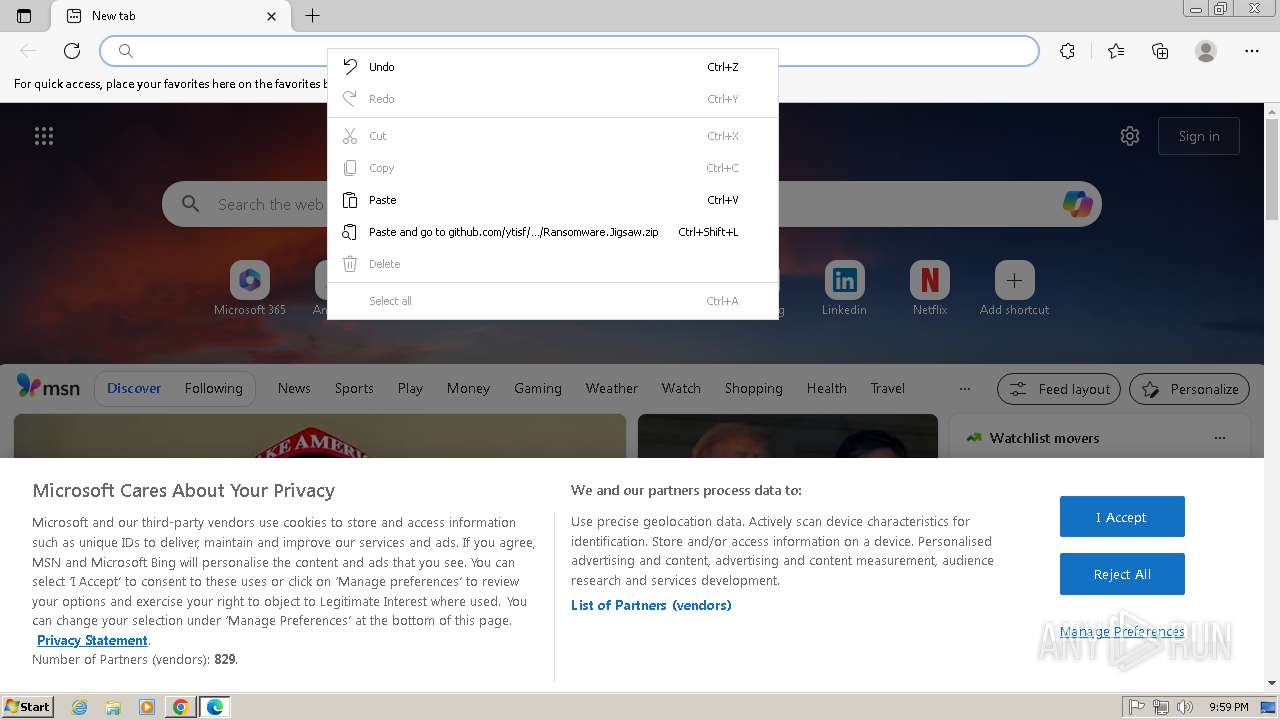The image size is (1280, 720).
Task: Open the MSN apps grid launcher
Action: click(44, 136)
